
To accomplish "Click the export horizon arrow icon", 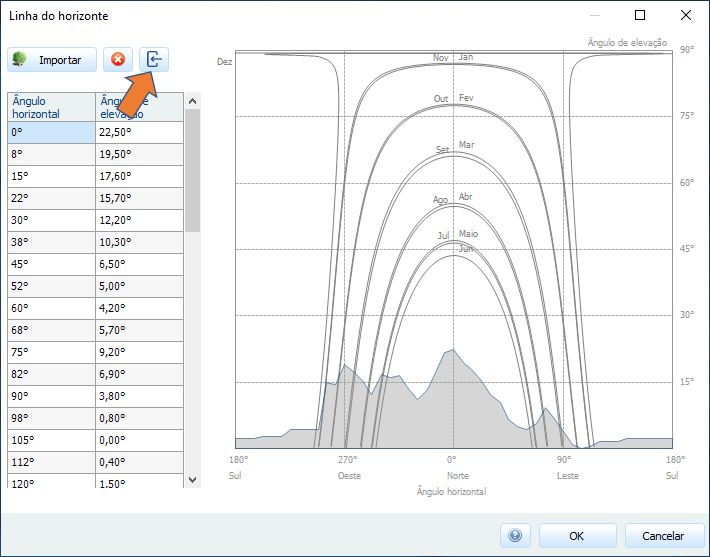I will 154,60.
